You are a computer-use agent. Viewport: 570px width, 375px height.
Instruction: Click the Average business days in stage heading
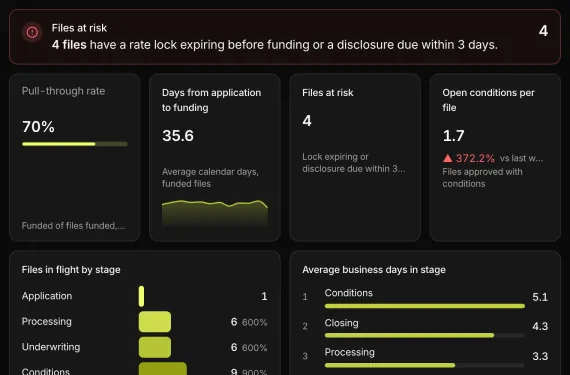click(x=374, y=270)
